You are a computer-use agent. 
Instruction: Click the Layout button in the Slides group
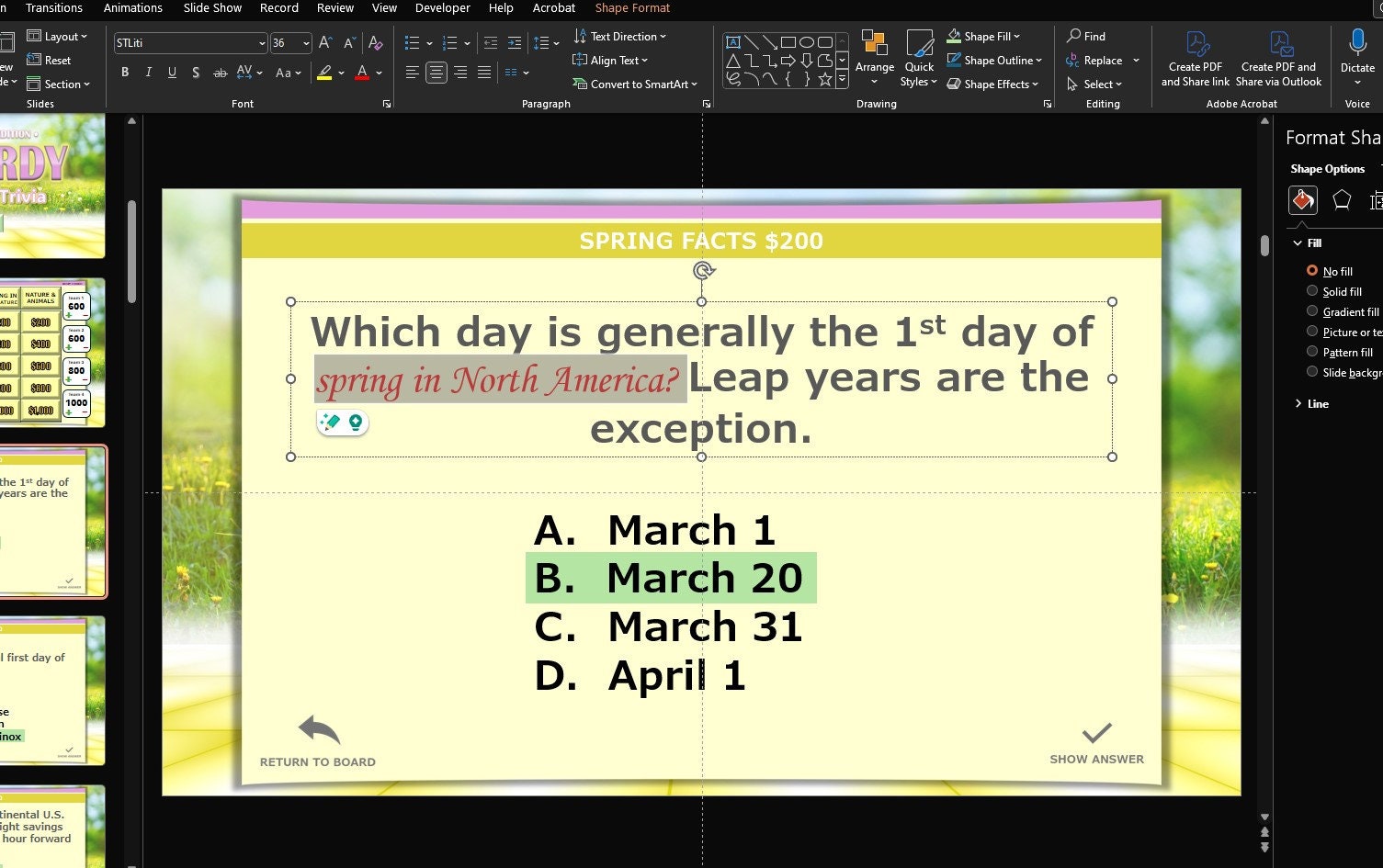58,36
